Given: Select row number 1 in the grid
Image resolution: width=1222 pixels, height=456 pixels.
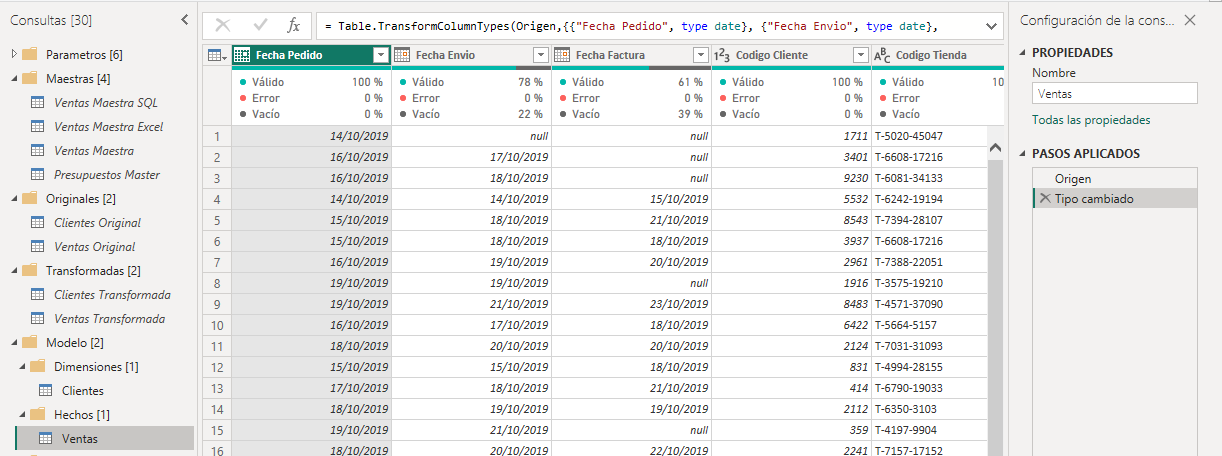Looking at the screenshot, I should (217, 136).
